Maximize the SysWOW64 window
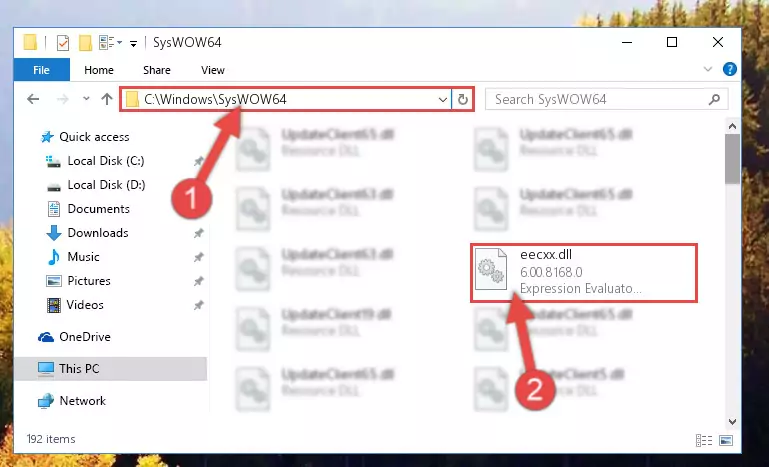The image size is (769, 467). pos(672,43)
